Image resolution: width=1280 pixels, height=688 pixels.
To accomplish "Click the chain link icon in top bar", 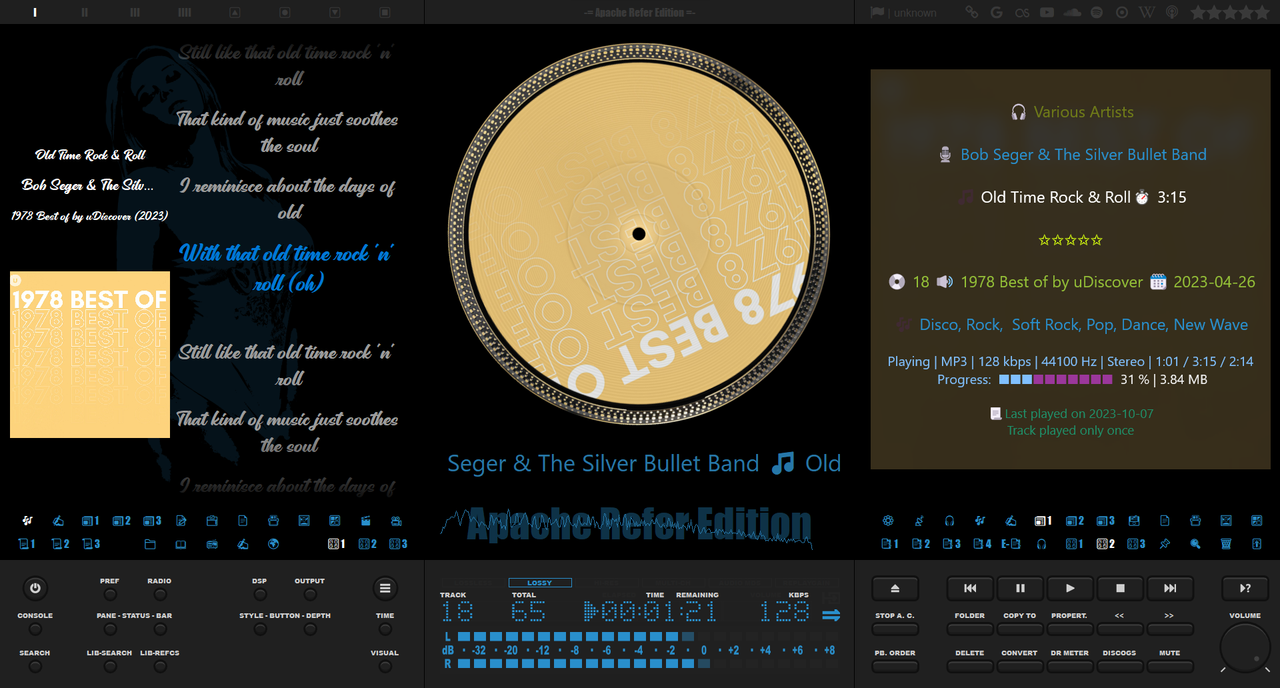I will [x=971, y=12].
